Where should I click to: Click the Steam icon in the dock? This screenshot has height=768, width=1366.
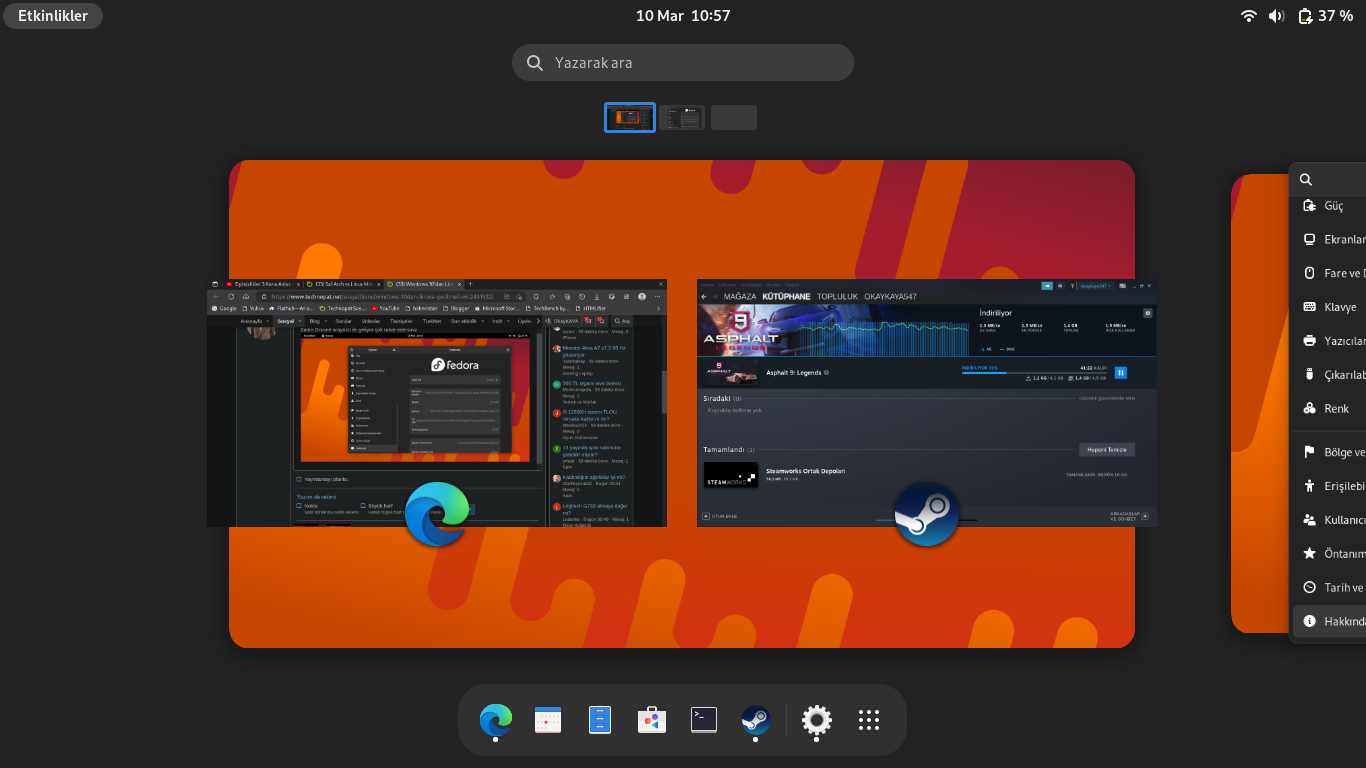click(756, 720)
